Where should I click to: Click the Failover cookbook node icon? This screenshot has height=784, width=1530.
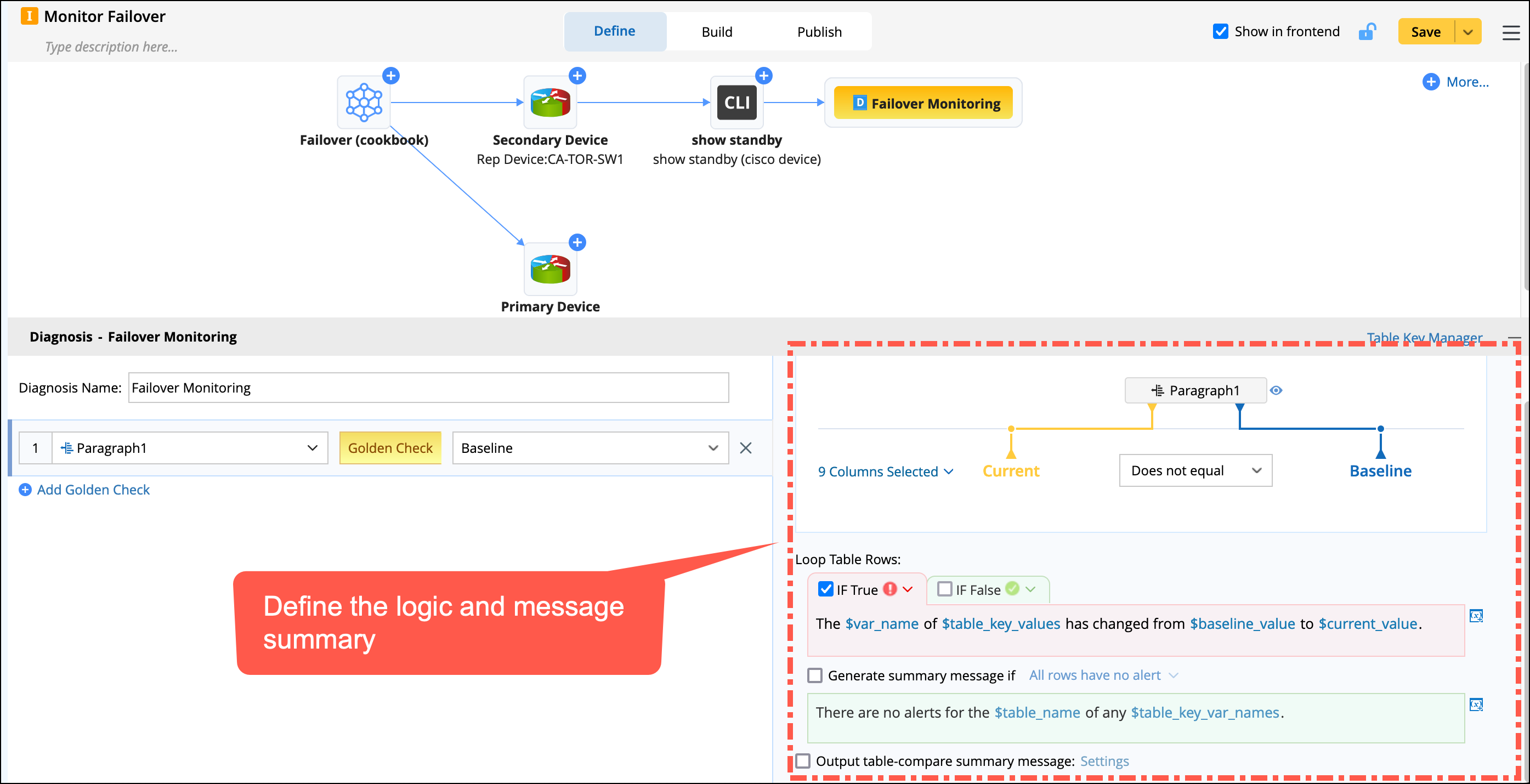(x=364, y=102)
